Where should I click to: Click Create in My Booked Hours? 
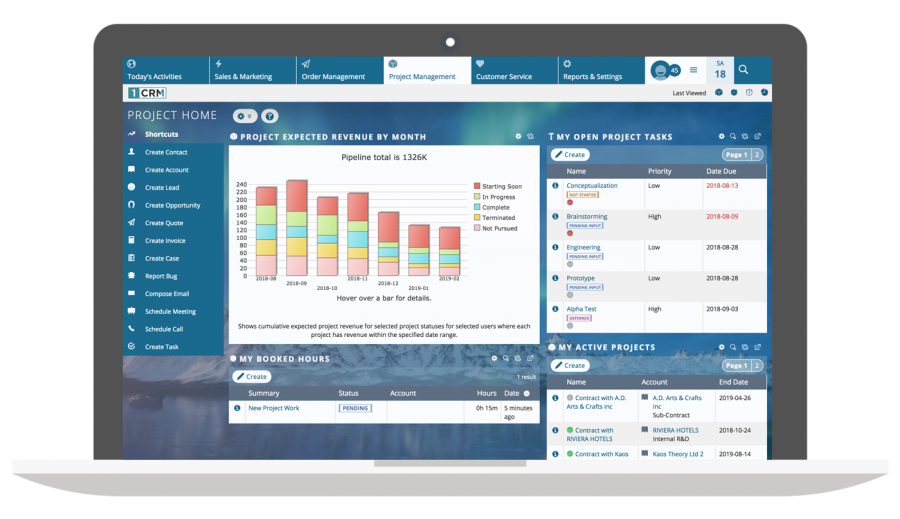(x=252, y=377)
